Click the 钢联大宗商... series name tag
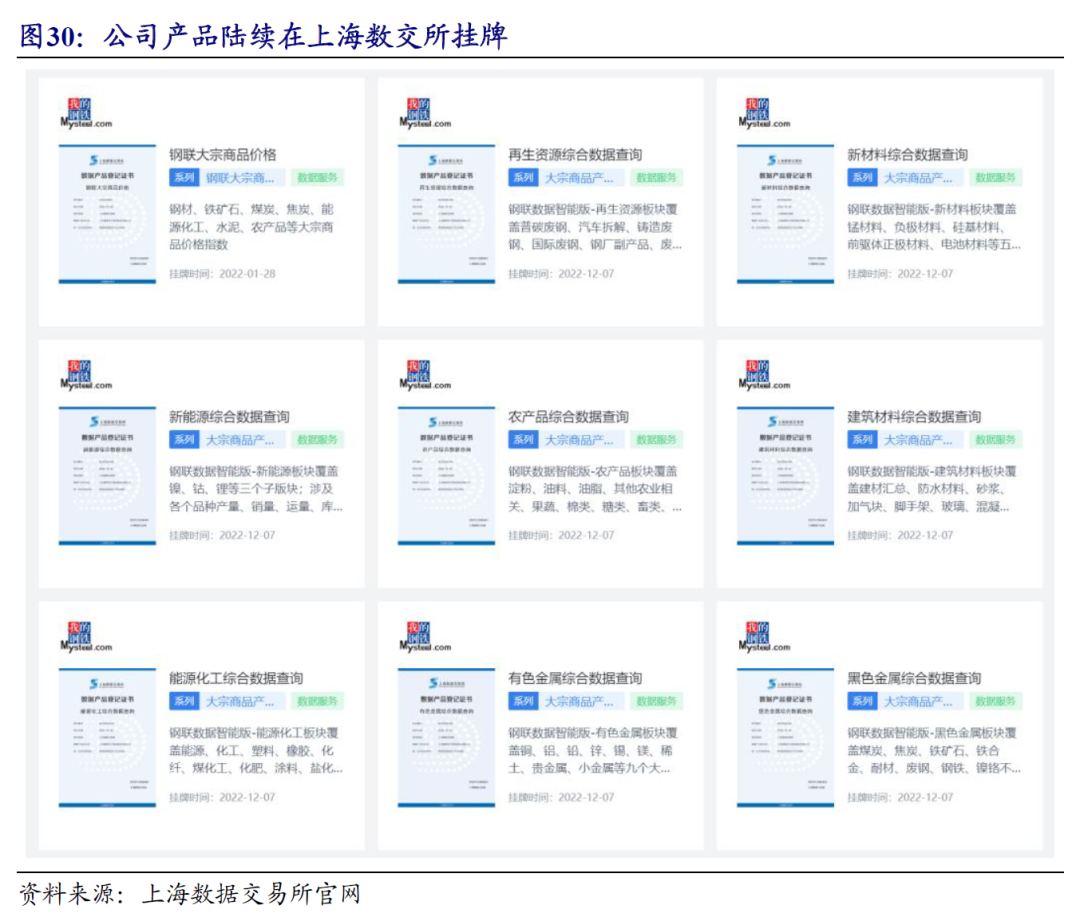This screenshot has height=921, width=1080. coord(241,178)
